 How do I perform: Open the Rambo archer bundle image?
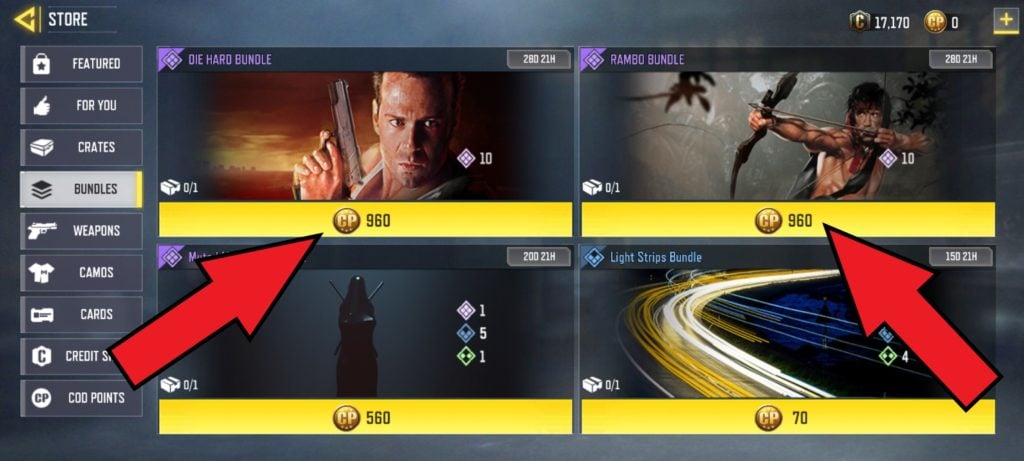pos(788,136)
